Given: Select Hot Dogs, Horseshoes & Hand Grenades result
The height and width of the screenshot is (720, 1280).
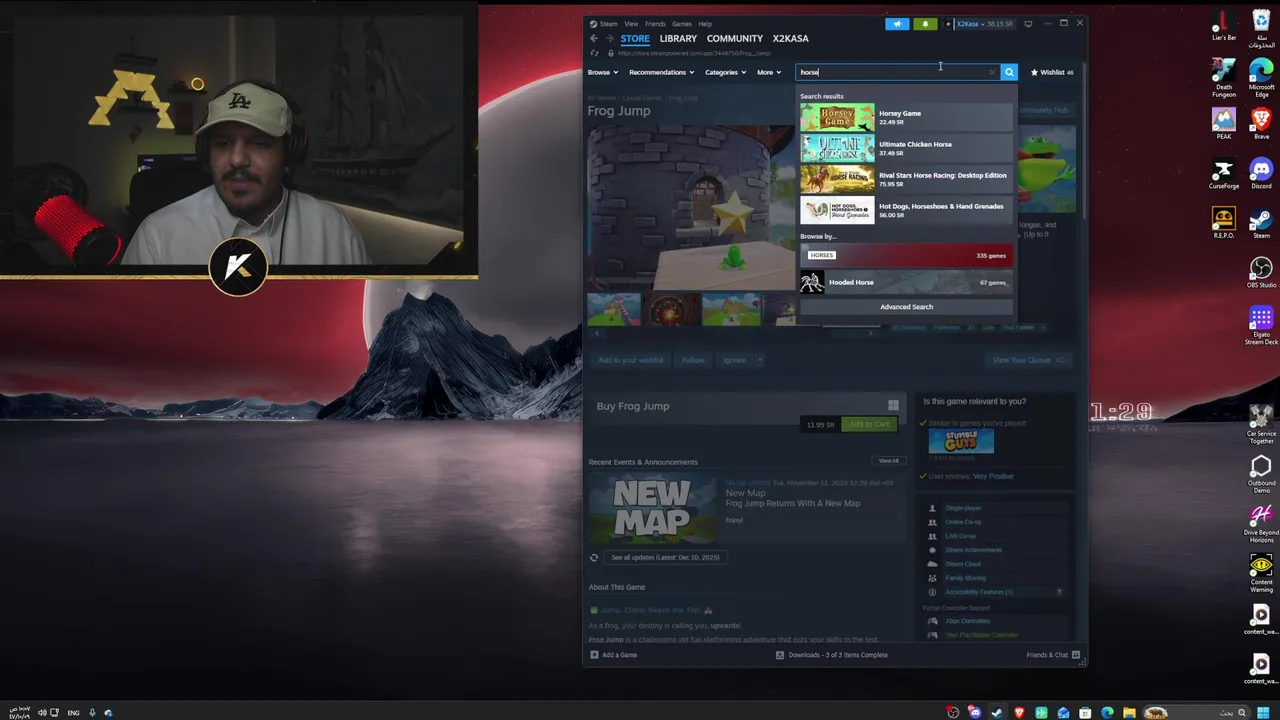Looking at the screenshot, I should click(x=906, y=210).
